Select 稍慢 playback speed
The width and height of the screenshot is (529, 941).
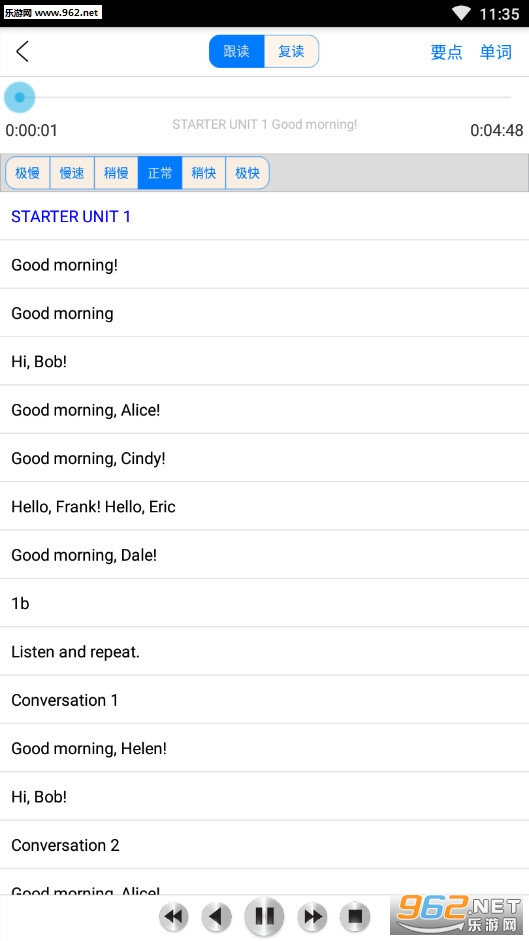[x=116, y=173]
